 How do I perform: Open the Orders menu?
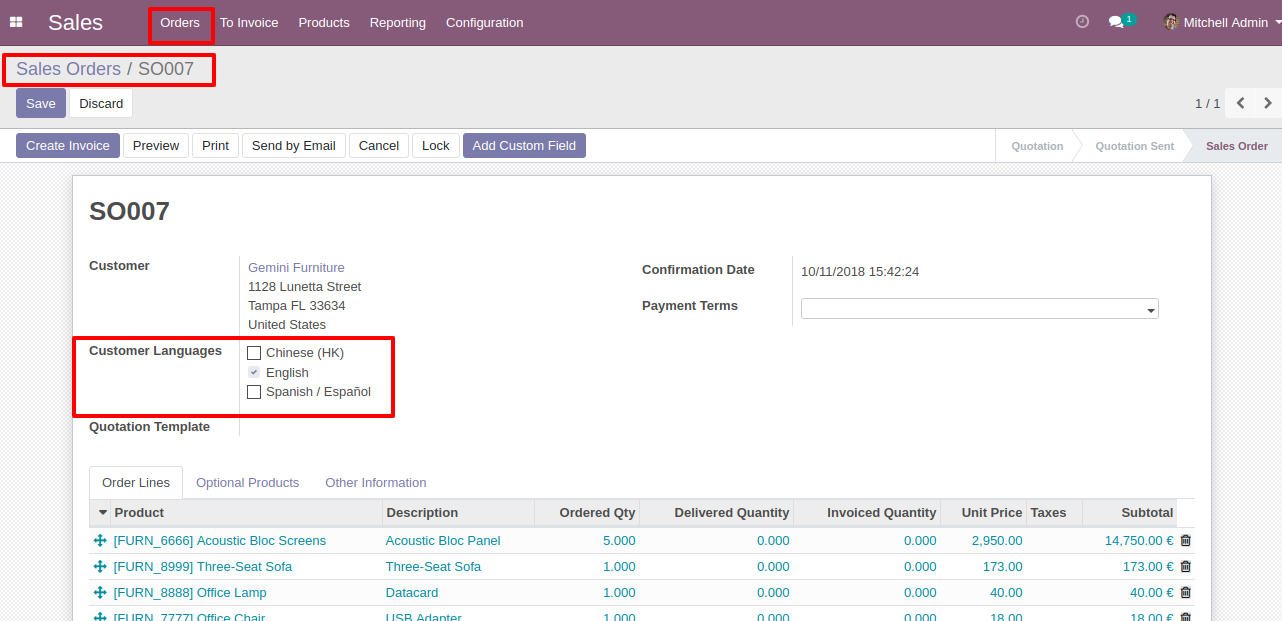tap(180, 22)
